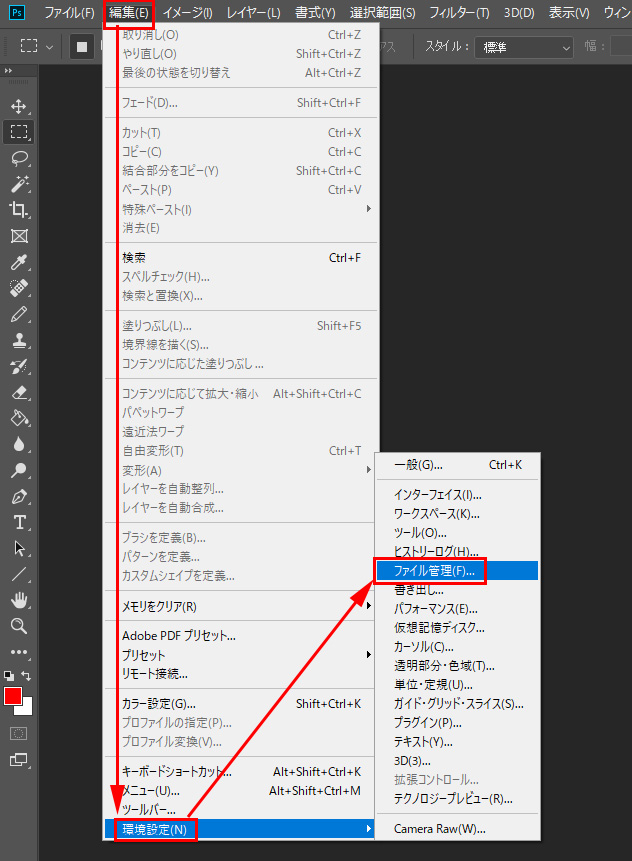Select the Eyedropper tool

(19, 262)
